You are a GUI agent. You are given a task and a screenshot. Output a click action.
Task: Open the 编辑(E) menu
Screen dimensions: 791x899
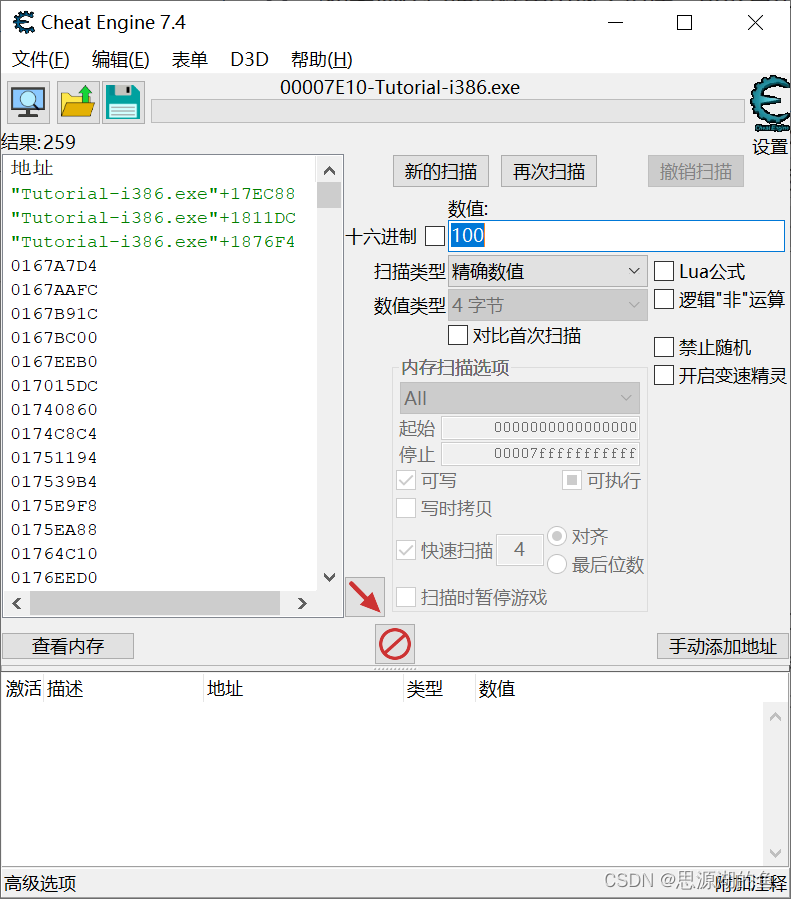pos(120,60)
